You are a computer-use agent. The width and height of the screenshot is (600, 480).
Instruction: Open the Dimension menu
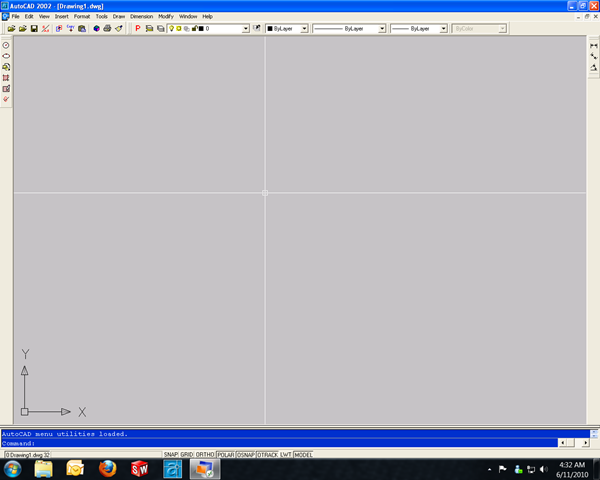(x=141, y=16)
